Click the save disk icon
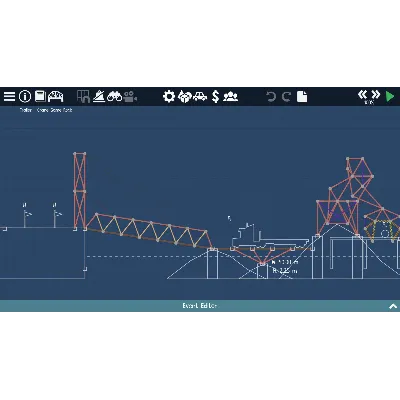The width and height of the screenshot is (400, 400). tap(40, 96)
